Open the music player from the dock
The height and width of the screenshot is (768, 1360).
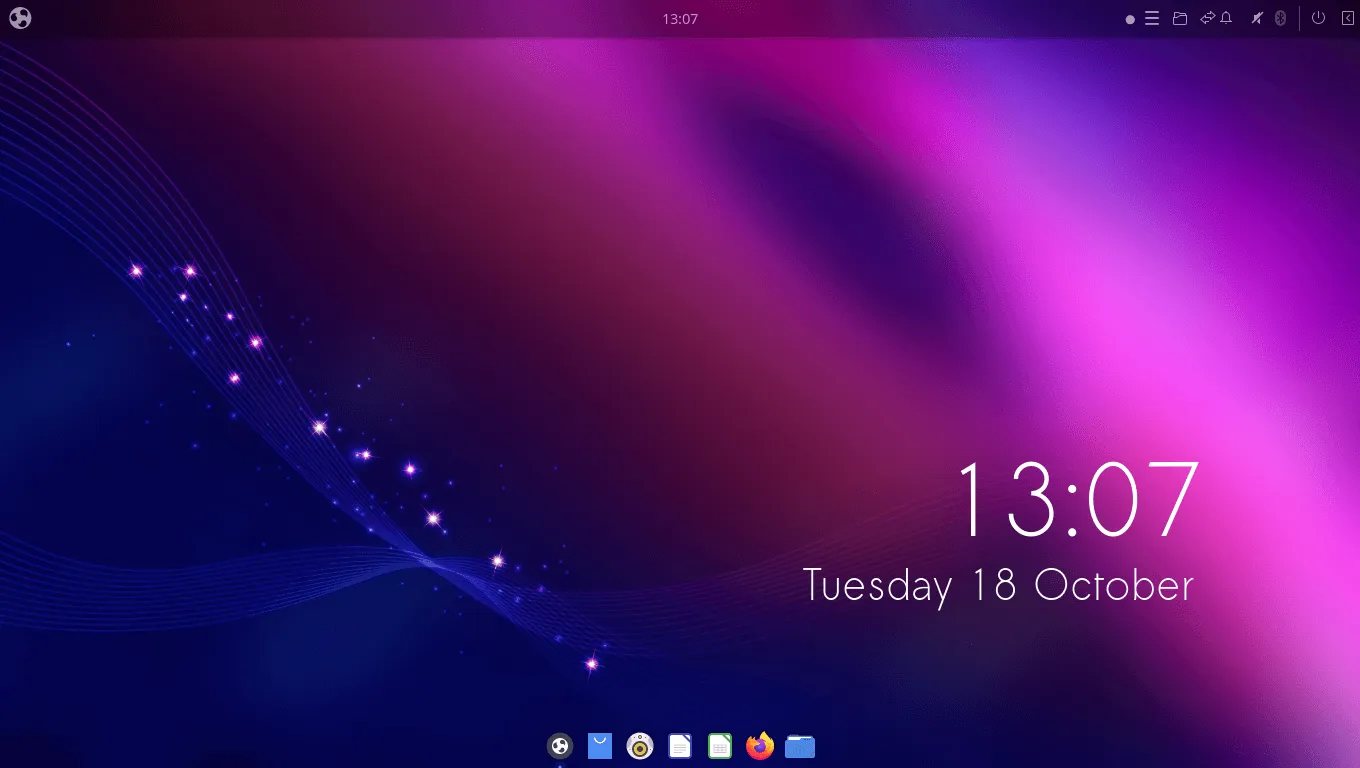click(x=639, y=746)
